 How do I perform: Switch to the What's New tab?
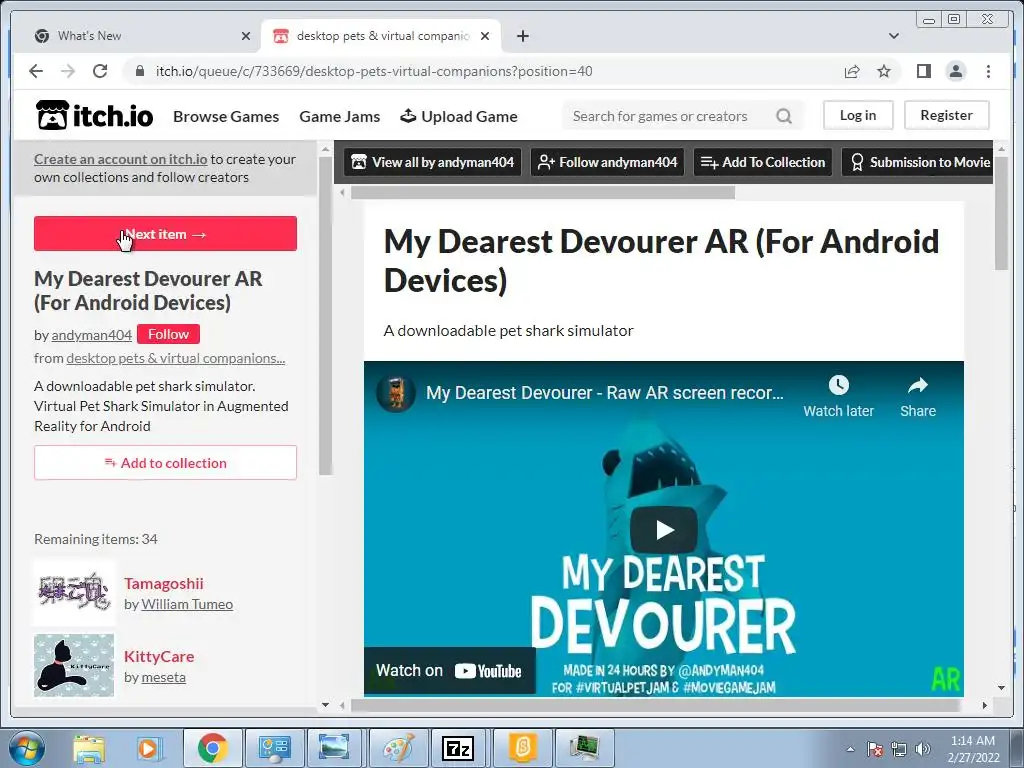(x=135, y=36)
